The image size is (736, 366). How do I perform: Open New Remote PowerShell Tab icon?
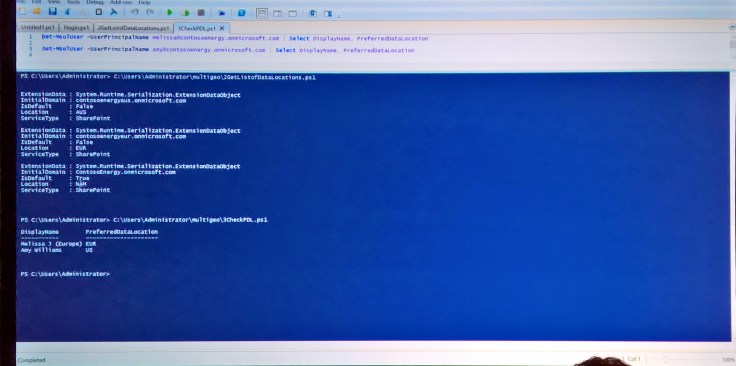[222, 13]
